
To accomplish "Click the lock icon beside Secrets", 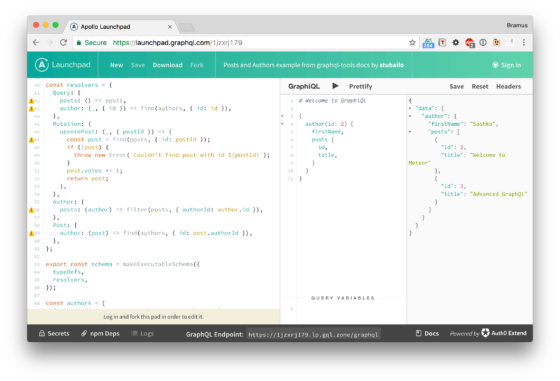I will [x=42, y=334].
